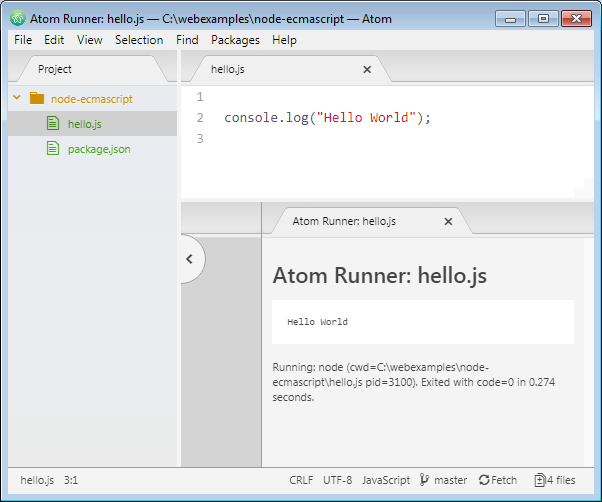Collapse the tree view with arrow handle
Image resolution: width=602 pixels, height=502 pixels.
tap(190, 259)
